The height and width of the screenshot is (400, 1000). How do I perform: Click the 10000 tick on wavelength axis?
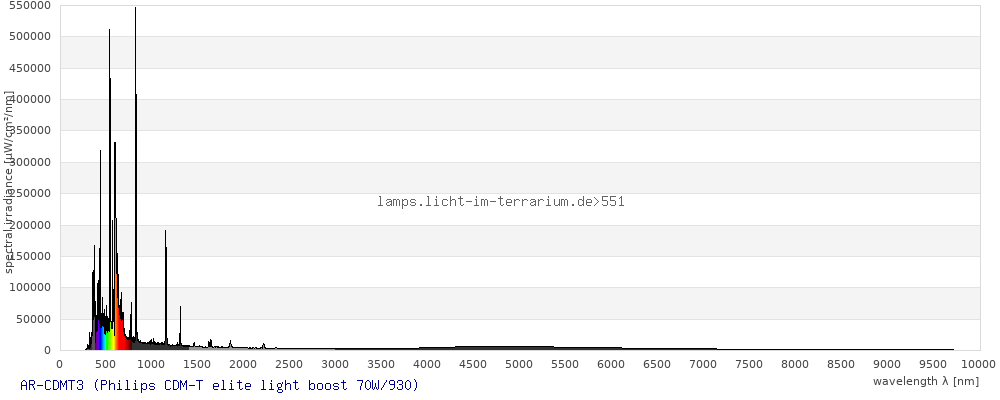tap(978, 364)
